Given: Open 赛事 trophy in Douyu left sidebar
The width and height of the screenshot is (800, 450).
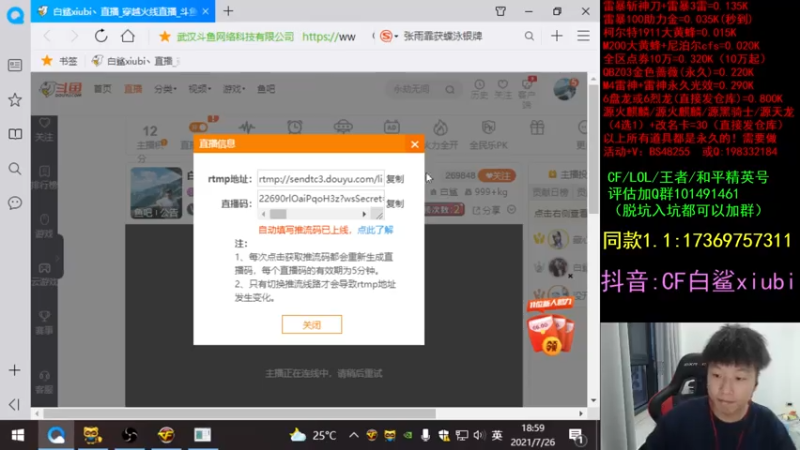Looking at the screenshot, I should click(44, 322).
